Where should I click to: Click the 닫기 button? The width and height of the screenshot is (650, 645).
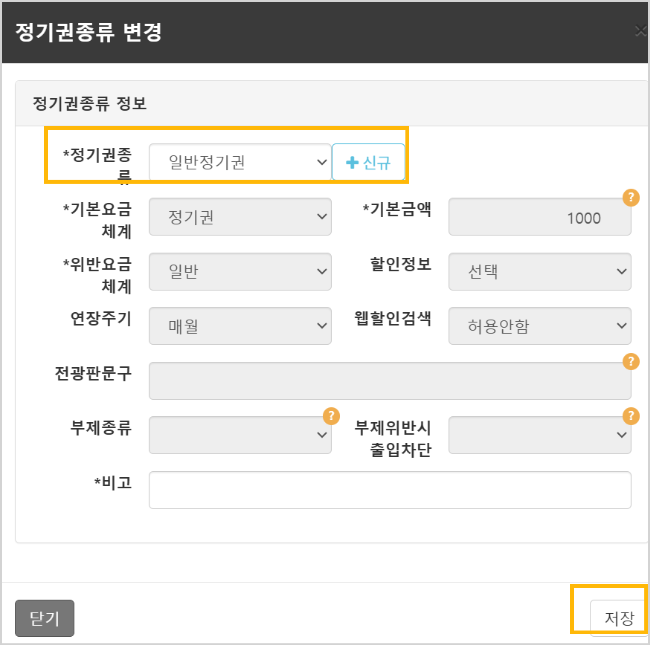(x=44, y=618)
